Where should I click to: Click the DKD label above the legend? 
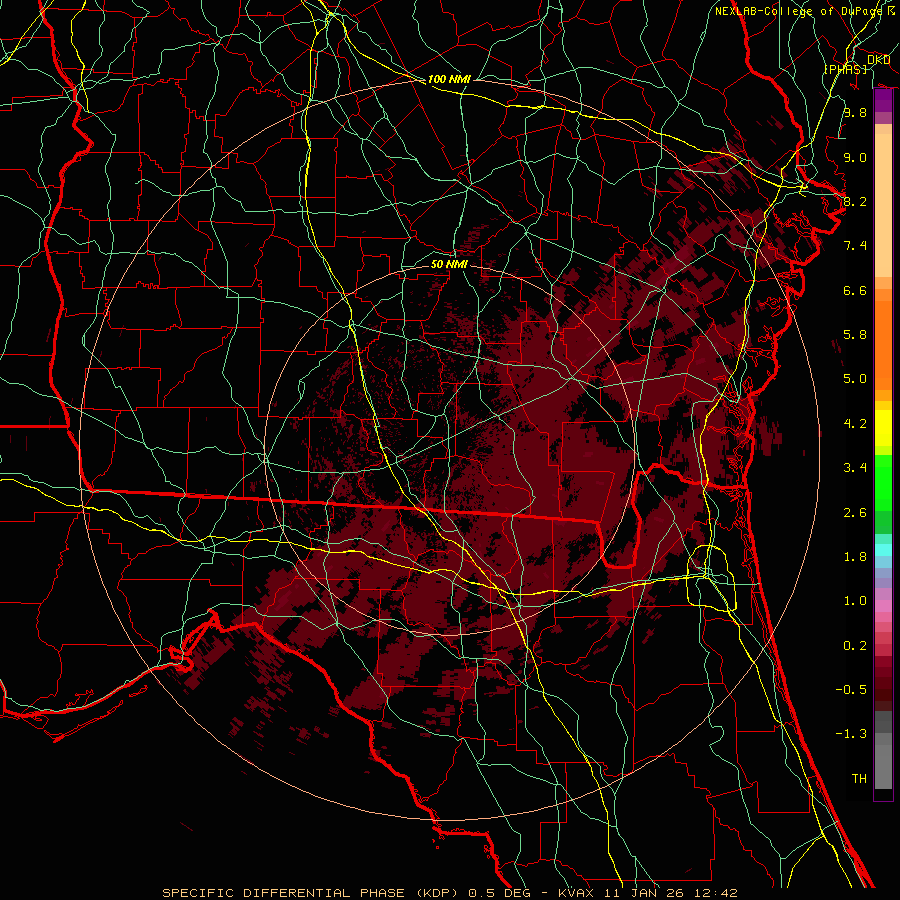click(x=878, y=60)
